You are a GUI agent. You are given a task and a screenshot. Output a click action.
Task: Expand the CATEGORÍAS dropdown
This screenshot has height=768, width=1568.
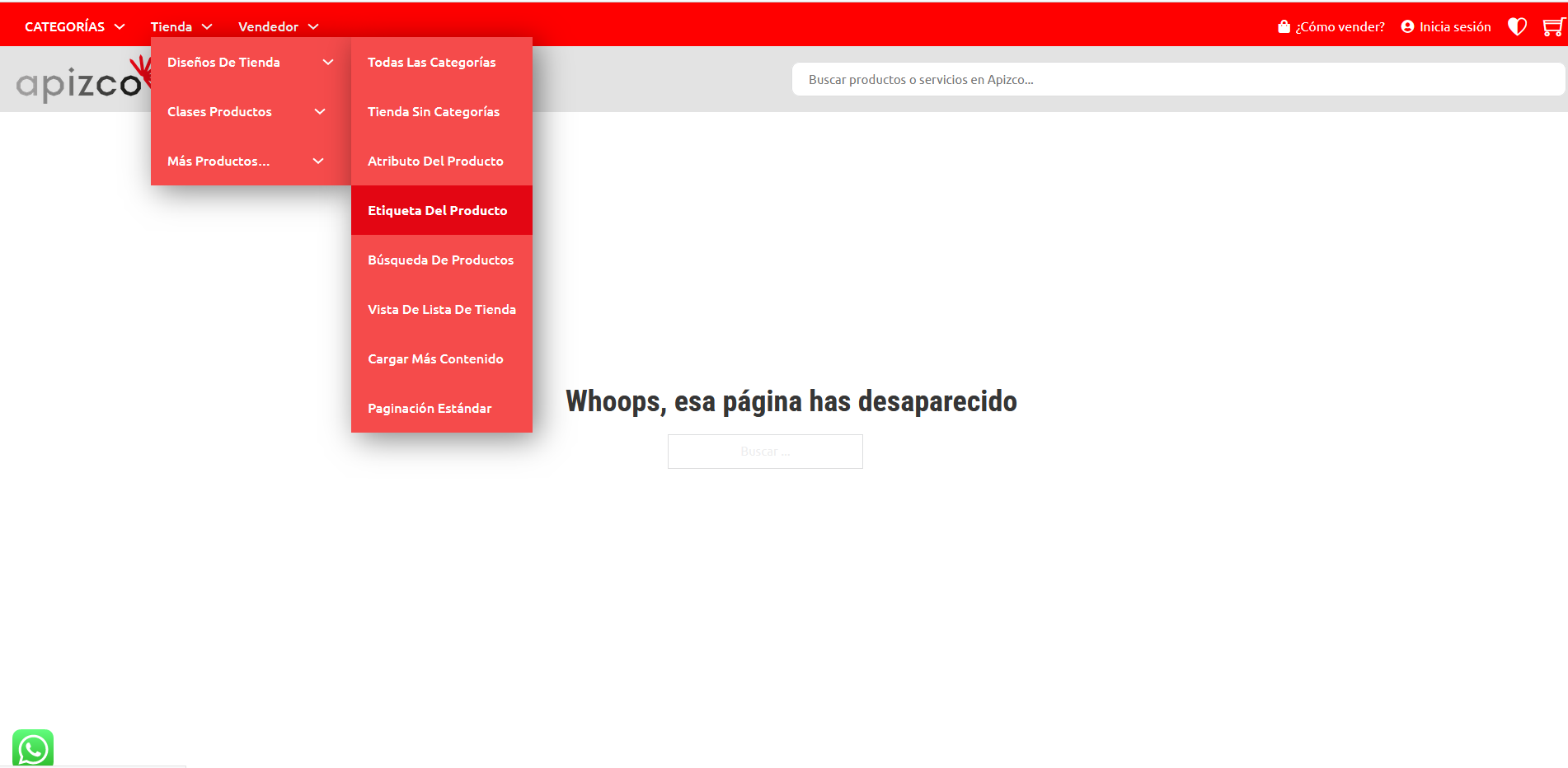click(74, 27)
